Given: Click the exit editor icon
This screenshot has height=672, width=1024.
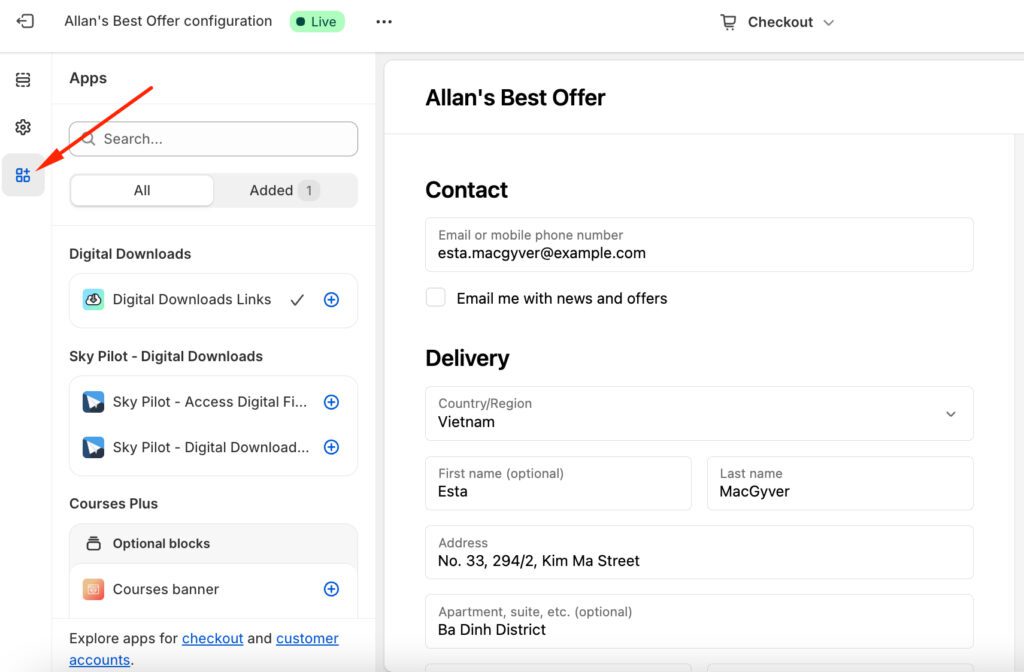Looking at the screenshot, I should pos(25,21).
